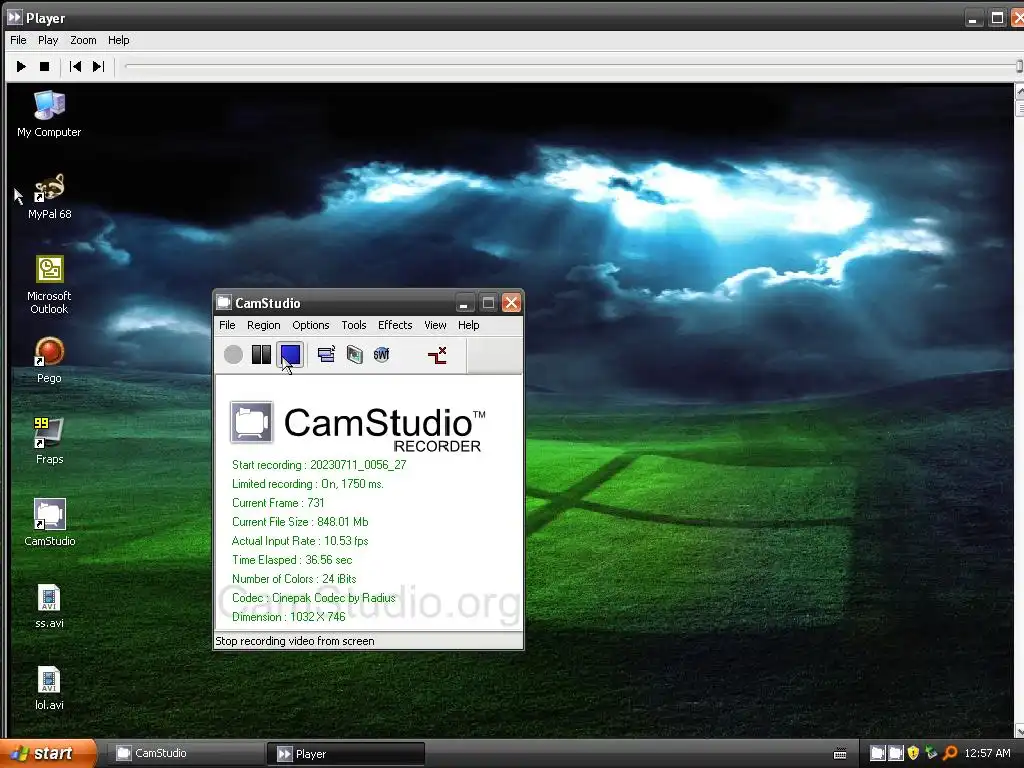Click the CamStudio Recorder logo
1024x768 pixels.
[358, 426]
